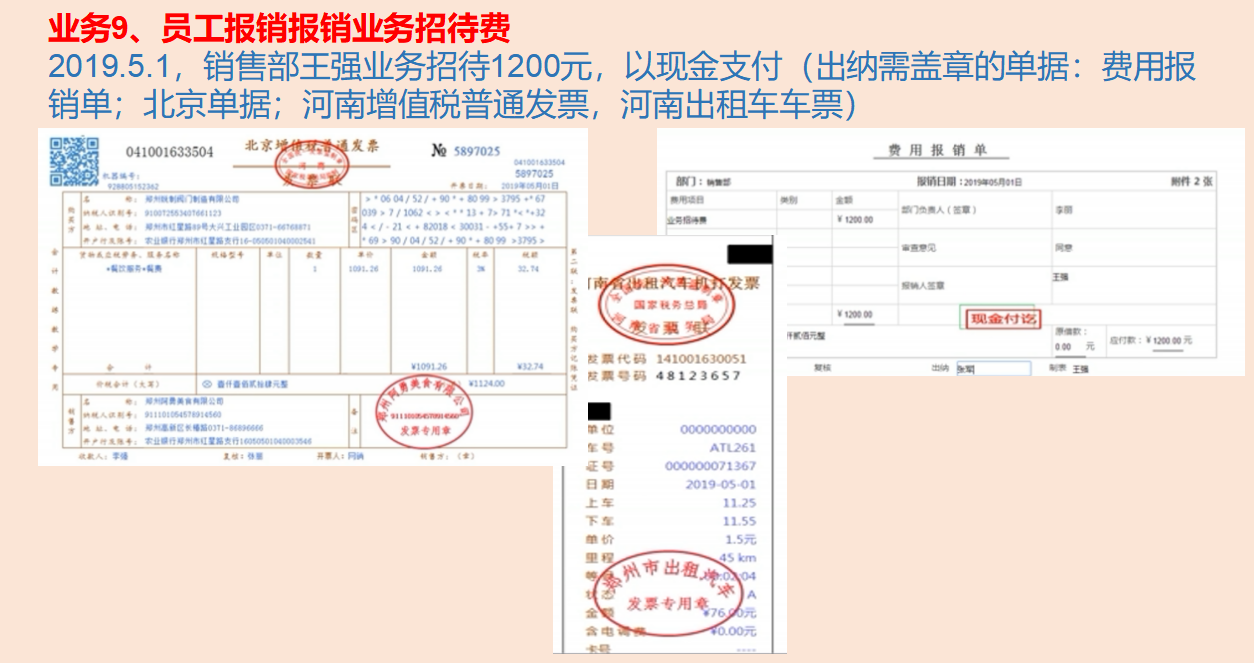This screenshot has height=663, width=1254.
Task: Click the large invoice code 041001633504
Action: 169,152
